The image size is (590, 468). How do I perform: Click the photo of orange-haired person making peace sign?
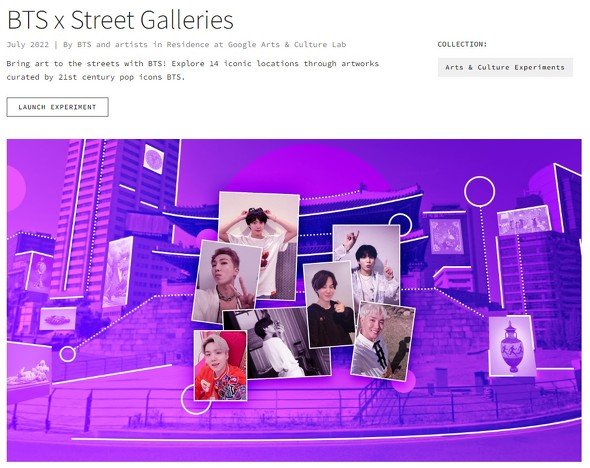point(226,282)
